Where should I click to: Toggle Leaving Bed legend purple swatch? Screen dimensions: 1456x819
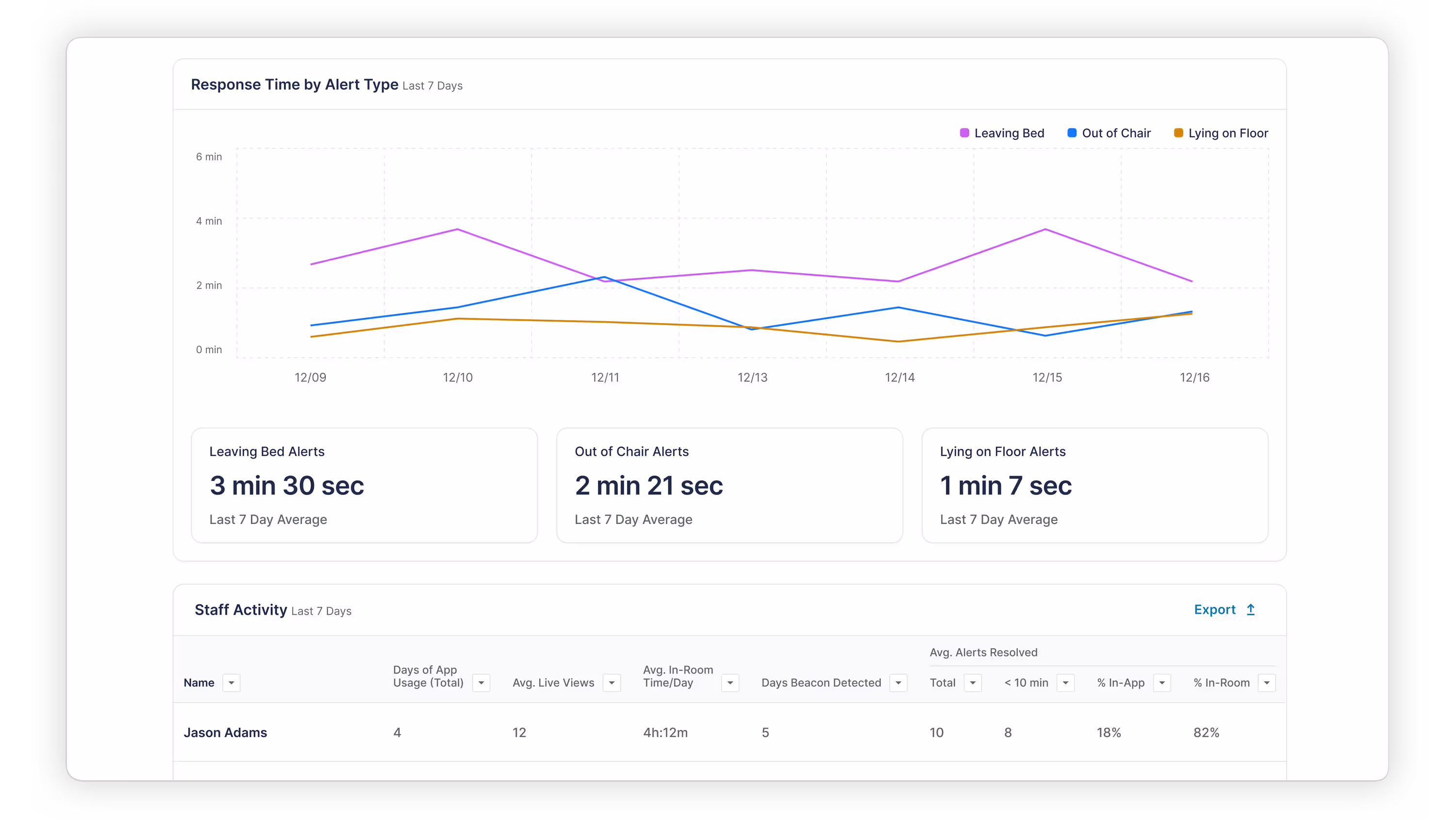pos(964,133)
